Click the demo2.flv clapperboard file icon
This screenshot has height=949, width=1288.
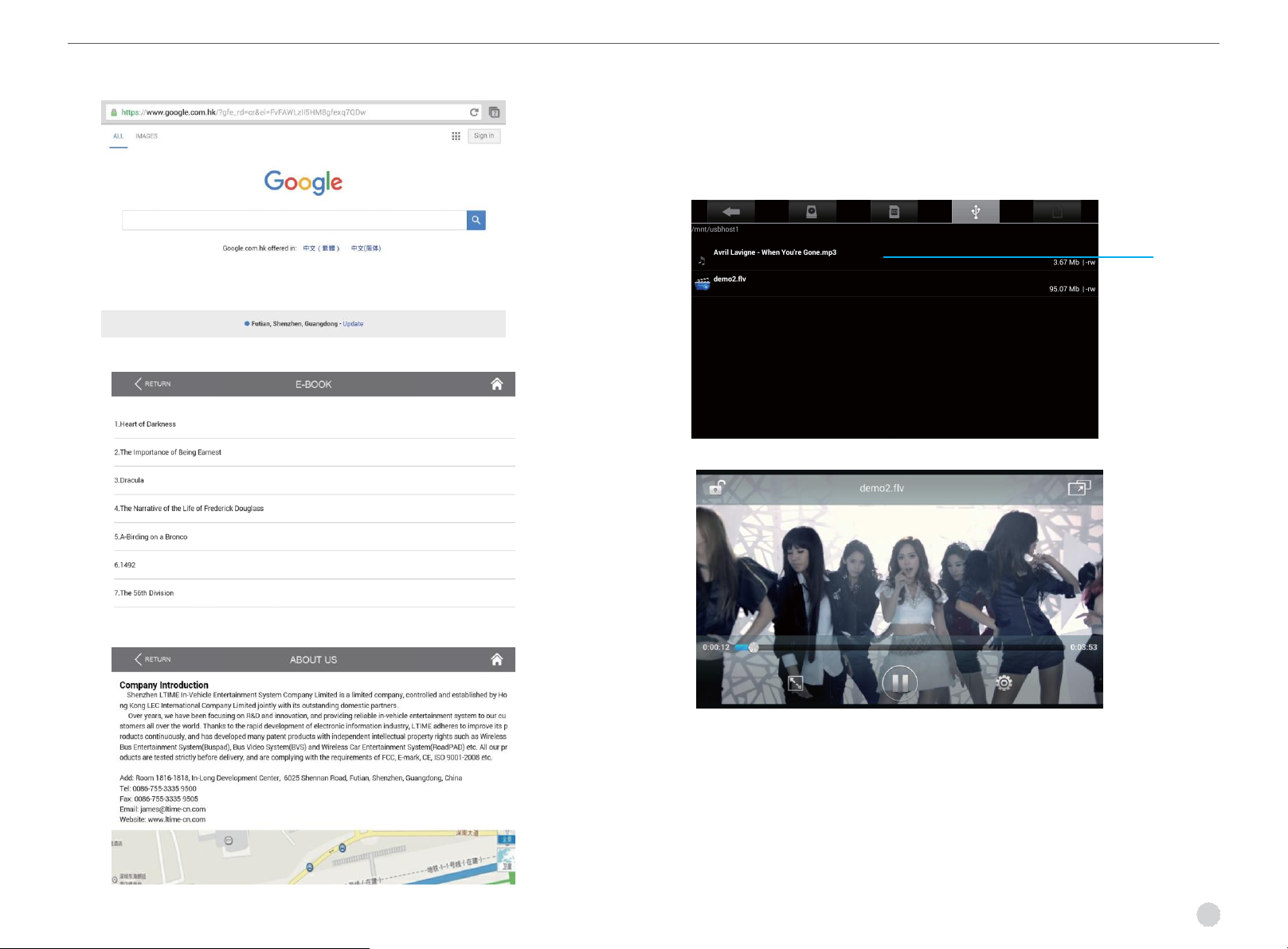click(x=702, y=284)
